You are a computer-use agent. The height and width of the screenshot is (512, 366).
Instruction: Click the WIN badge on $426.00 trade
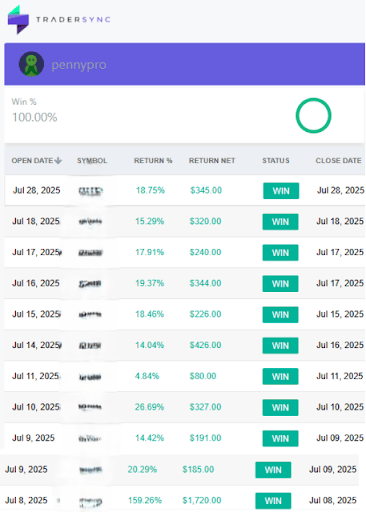coord(280,346)
